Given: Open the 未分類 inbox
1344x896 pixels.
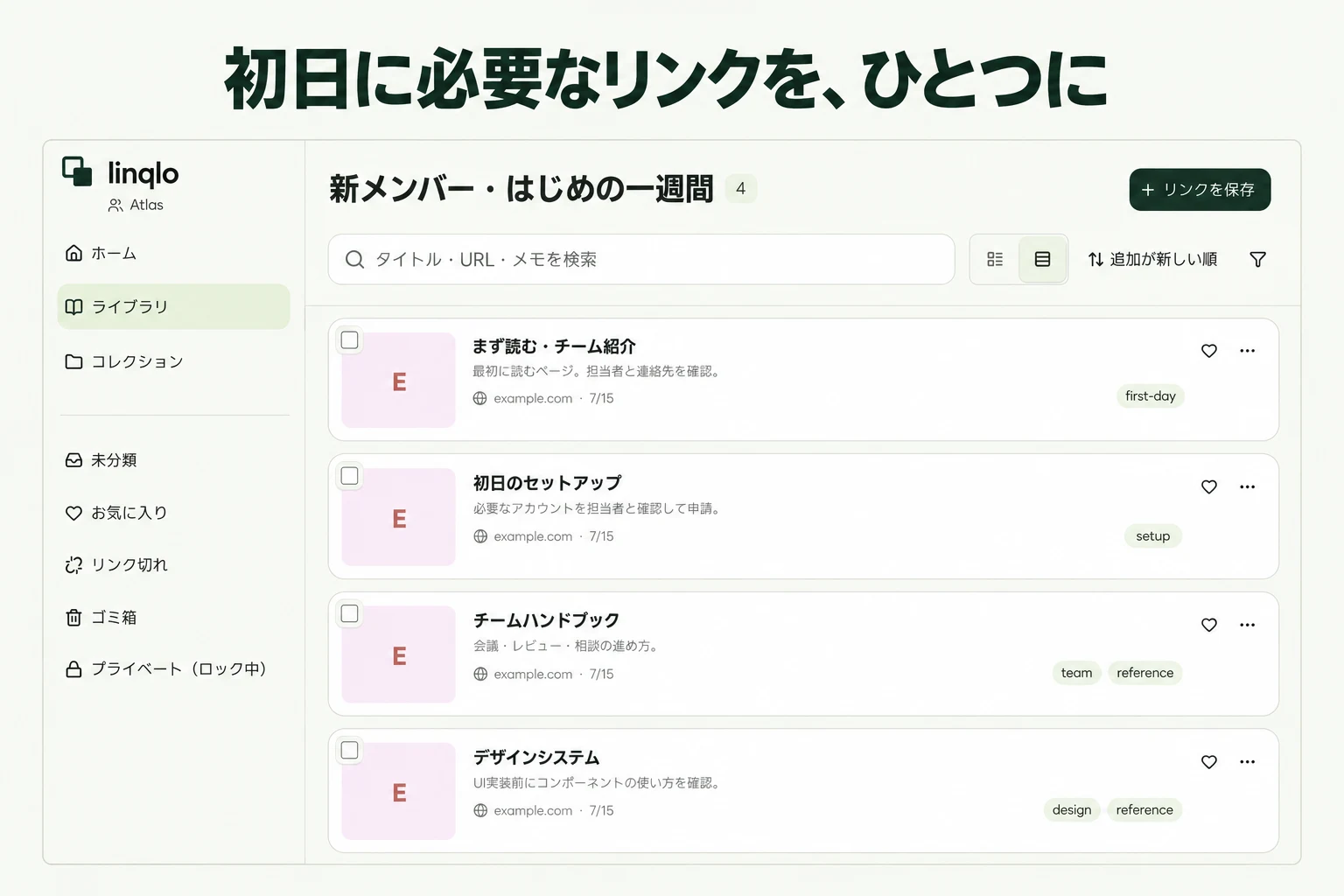Looking at the screenshot, I should [x=173, y=460].
